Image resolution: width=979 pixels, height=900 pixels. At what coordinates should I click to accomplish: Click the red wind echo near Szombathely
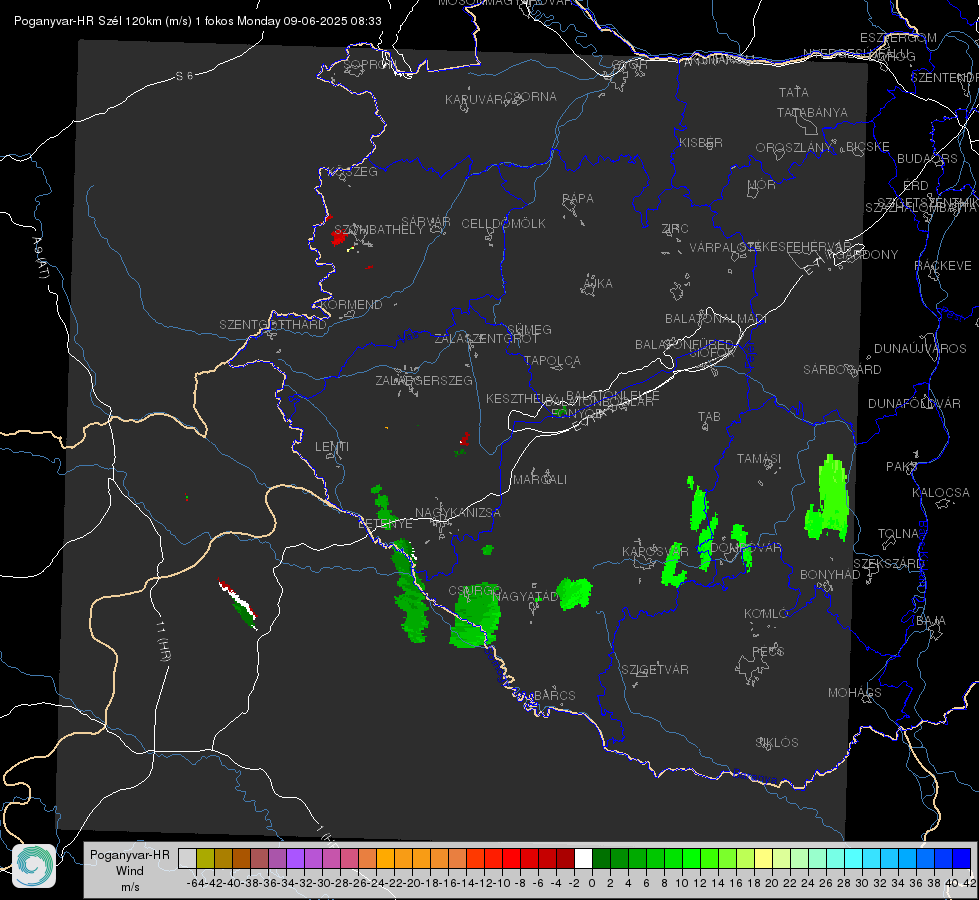(339, 237)
